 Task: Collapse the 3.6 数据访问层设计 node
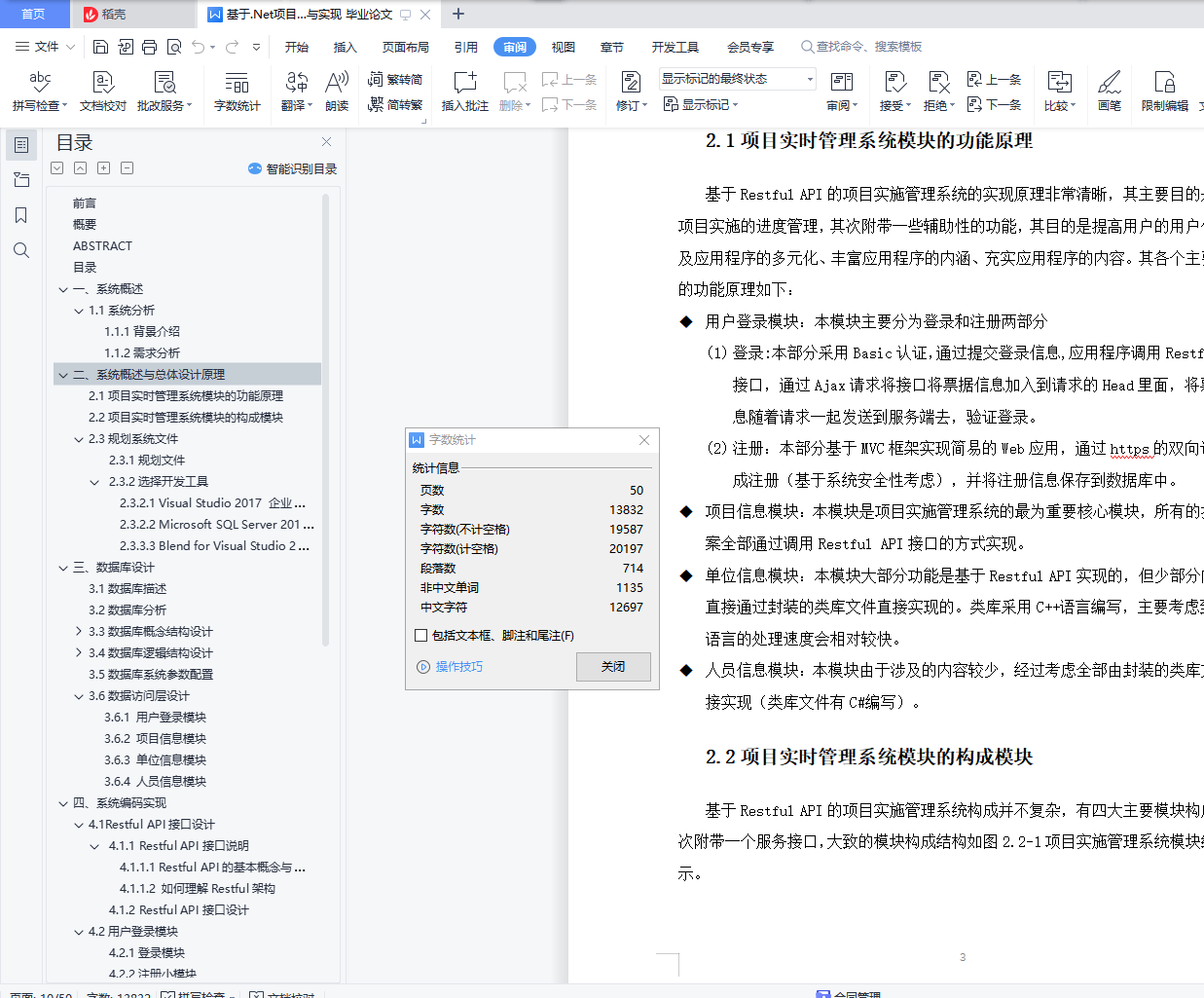tap(79, 696)
